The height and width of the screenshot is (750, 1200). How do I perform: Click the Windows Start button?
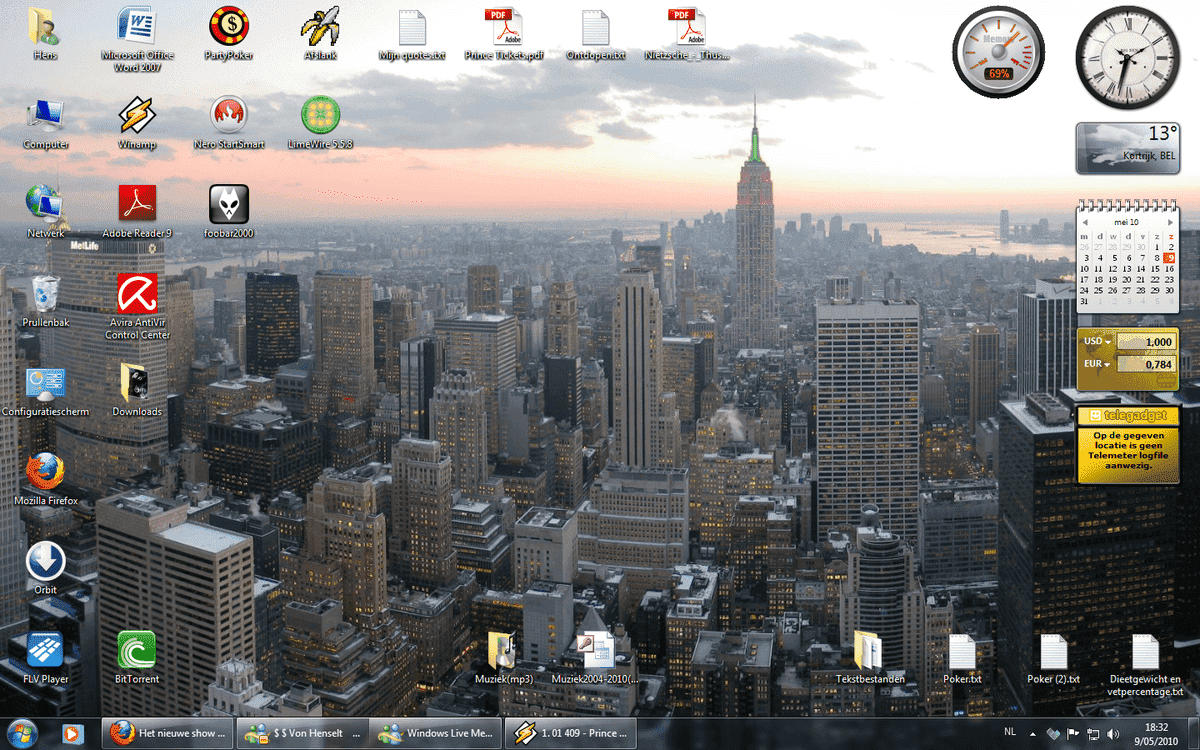[x=23, y=732]
